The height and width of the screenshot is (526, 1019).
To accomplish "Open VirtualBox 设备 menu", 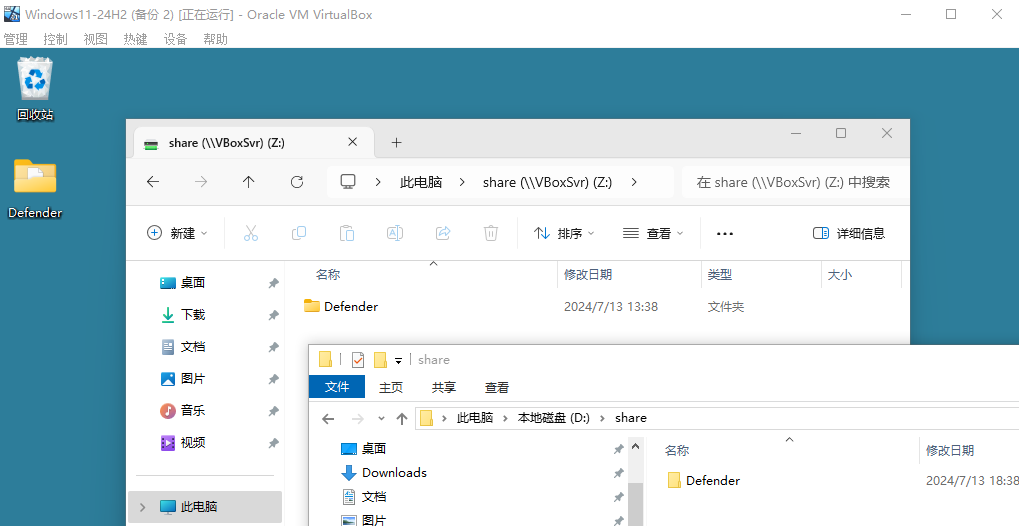I will (x=175, y=39).
